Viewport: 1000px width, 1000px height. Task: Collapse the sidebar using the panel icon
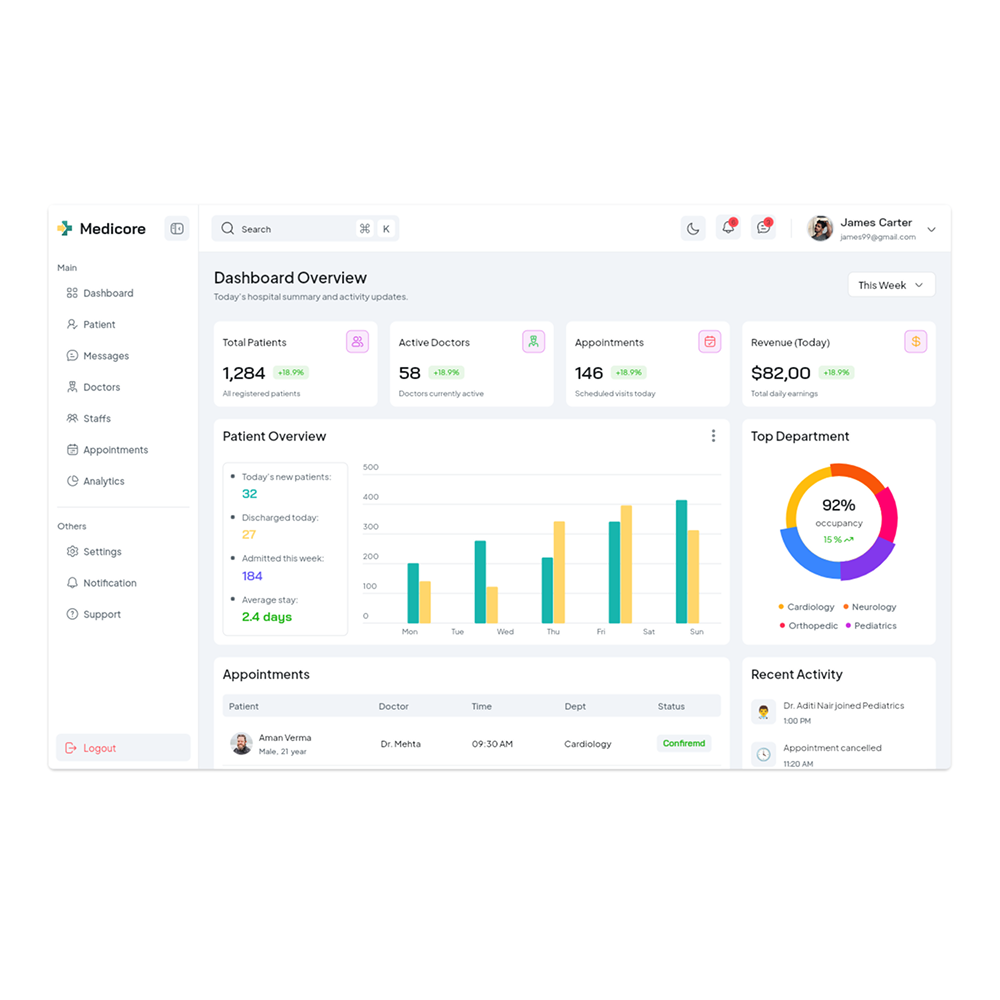click(x=177, y=229)
